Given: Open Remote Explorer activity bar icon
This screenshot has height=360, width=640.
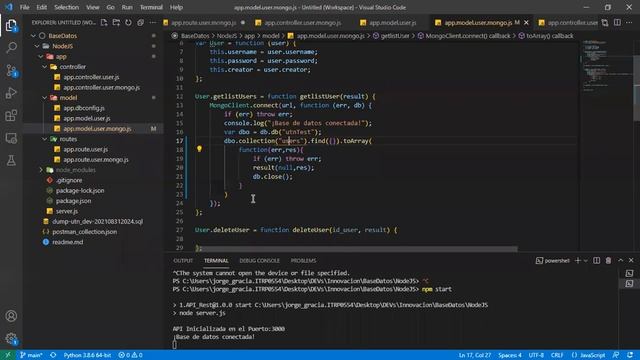Looking at the screenshot, I should tap(11, 138).
